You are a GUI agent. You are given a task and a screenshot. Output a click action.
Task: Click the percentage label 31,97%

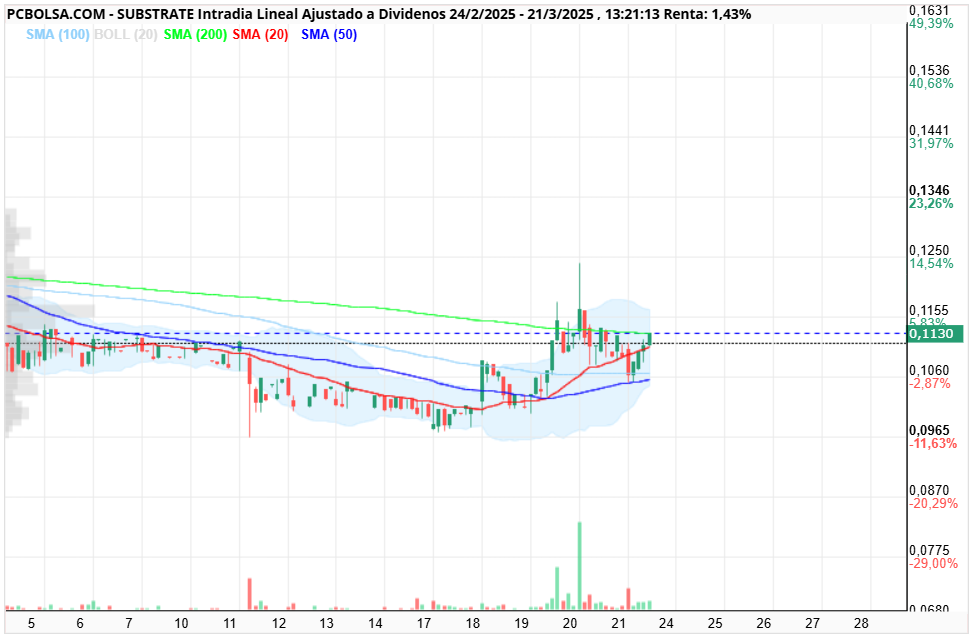(x=931, y=143)
